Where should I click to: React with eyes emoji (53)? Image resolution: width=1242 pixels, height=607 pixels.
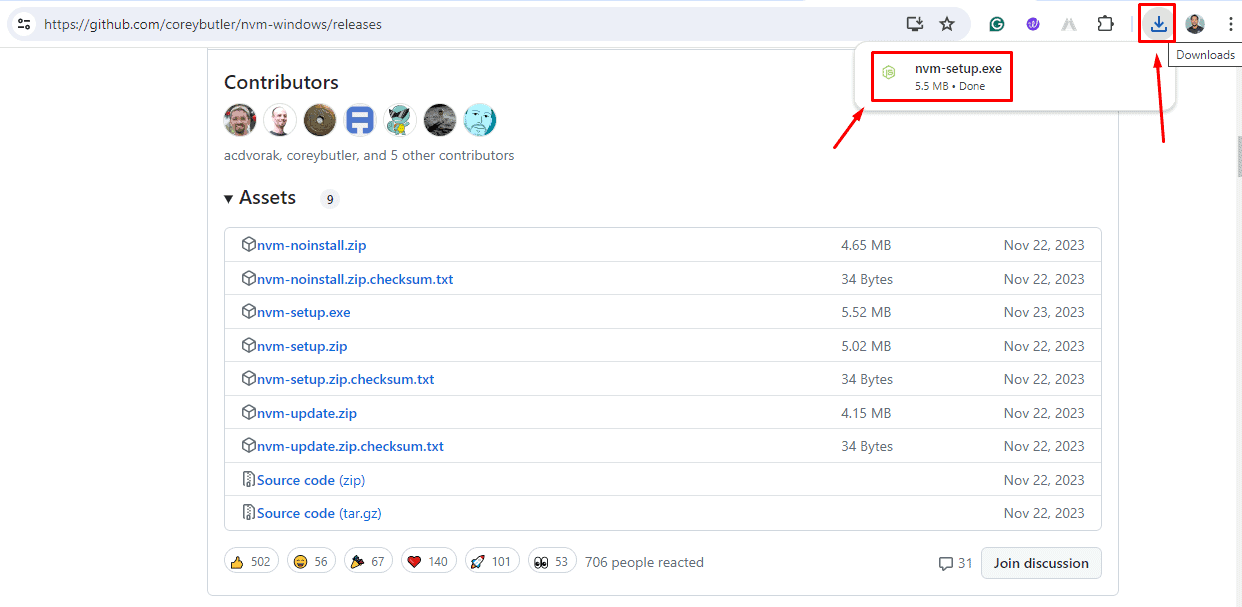552,562
